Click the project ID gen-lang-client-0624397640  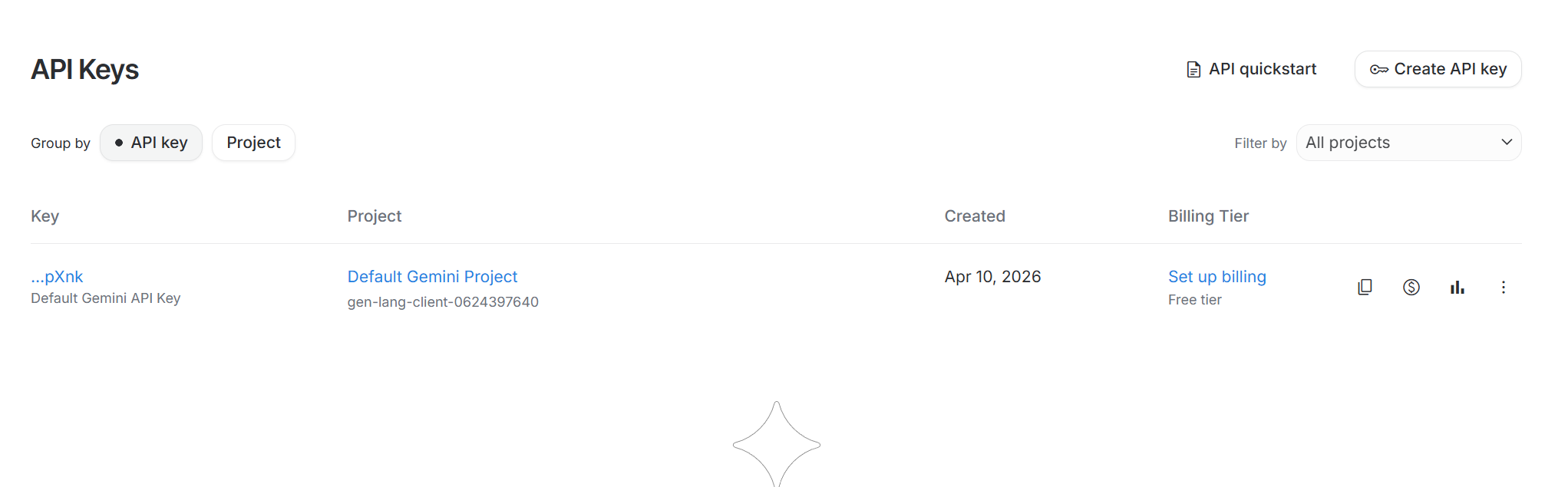[443, 302]
